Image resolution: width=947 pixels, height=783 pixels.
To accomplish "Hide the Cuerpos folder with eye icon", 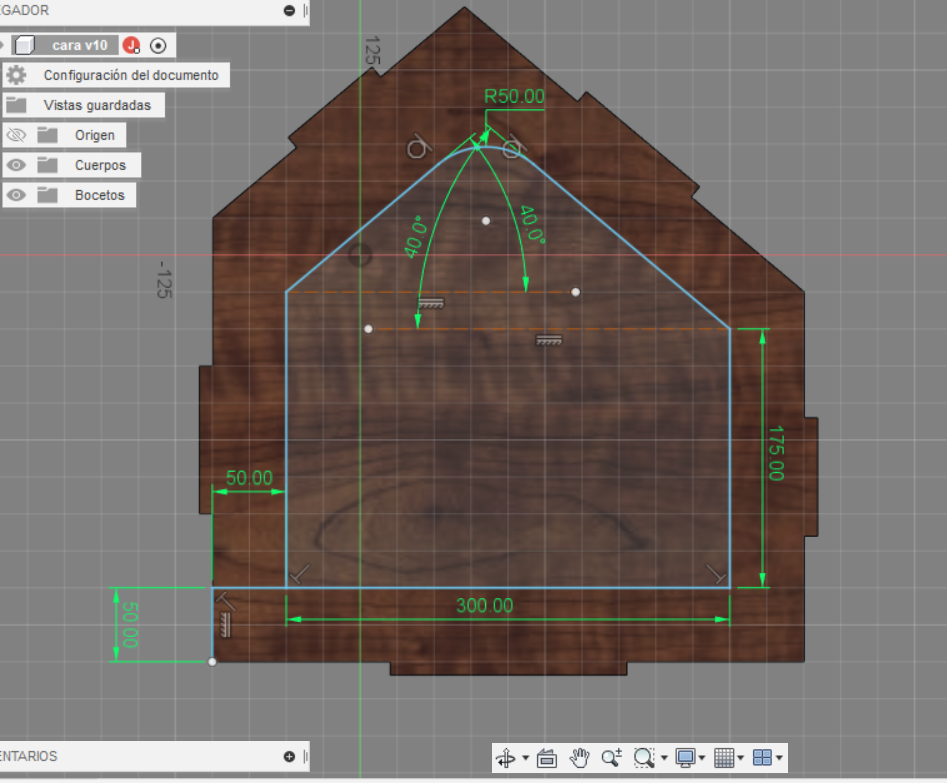I will (16, 165).
